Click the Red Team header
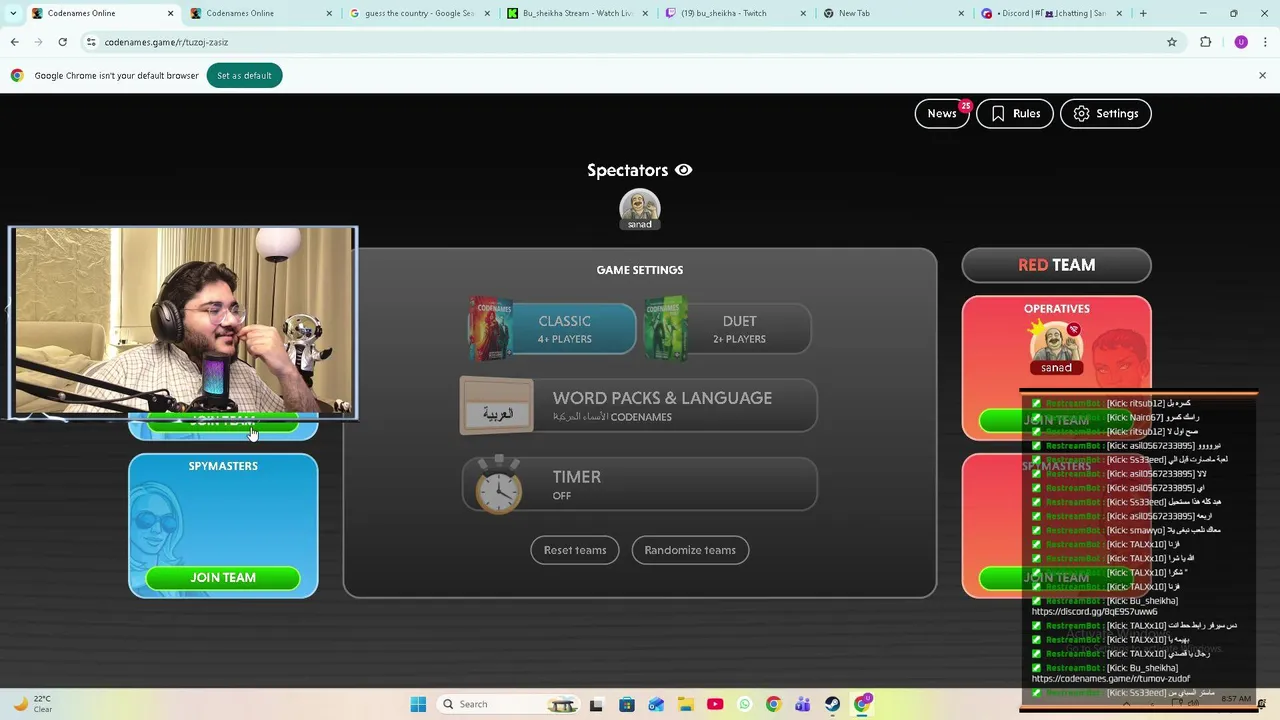Viewport: 1280px width, 720px height. coord(1056,265)
